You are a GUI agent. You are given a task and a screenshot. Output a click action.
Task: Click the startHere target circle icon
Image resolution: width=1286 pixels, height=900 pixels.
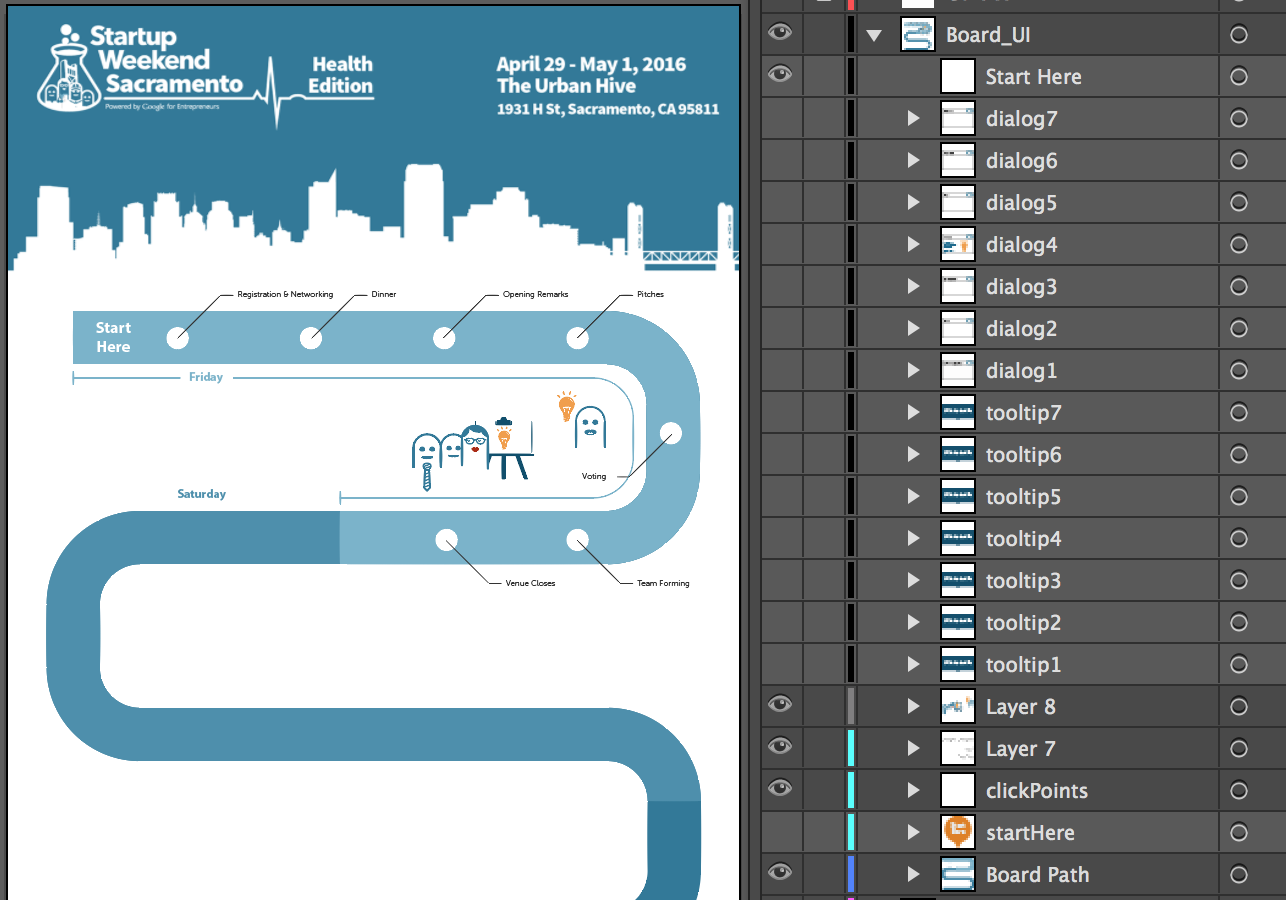1239,833
